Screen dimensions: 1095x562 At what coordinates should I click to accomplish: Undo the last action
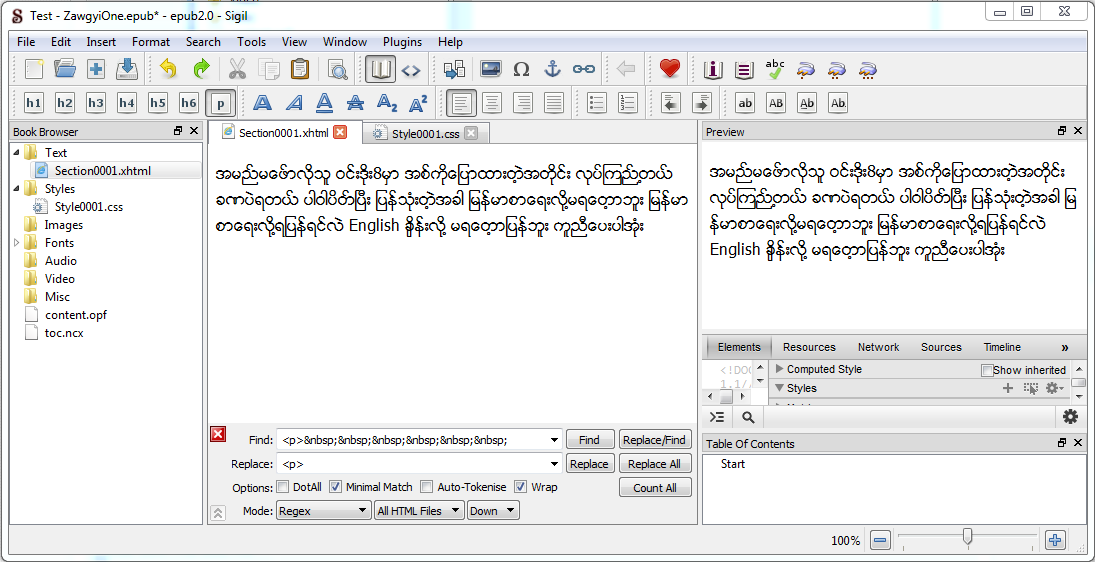168,69
